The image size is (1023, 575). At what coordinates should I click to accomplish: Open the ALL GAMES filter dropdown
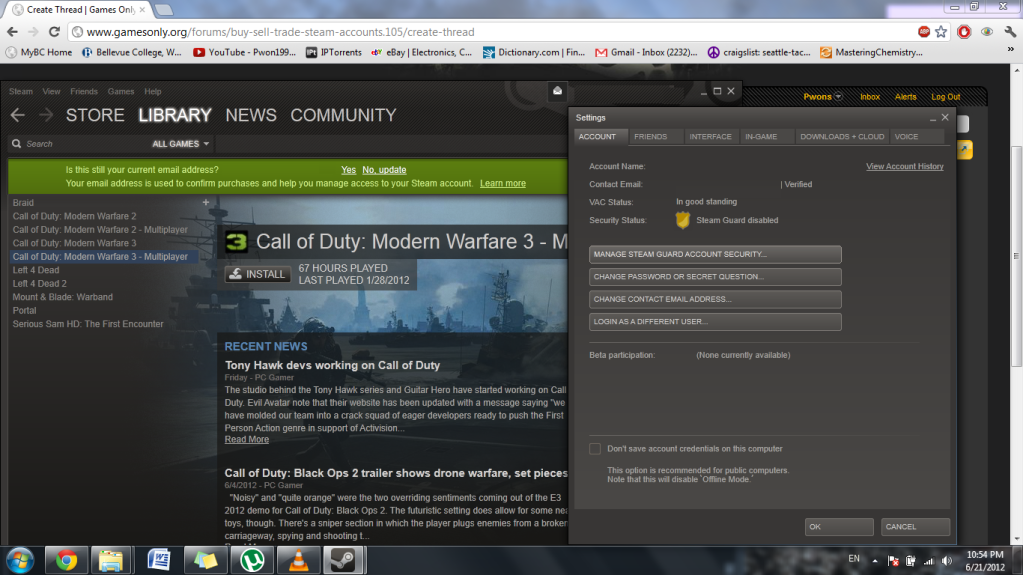(181, 144)
